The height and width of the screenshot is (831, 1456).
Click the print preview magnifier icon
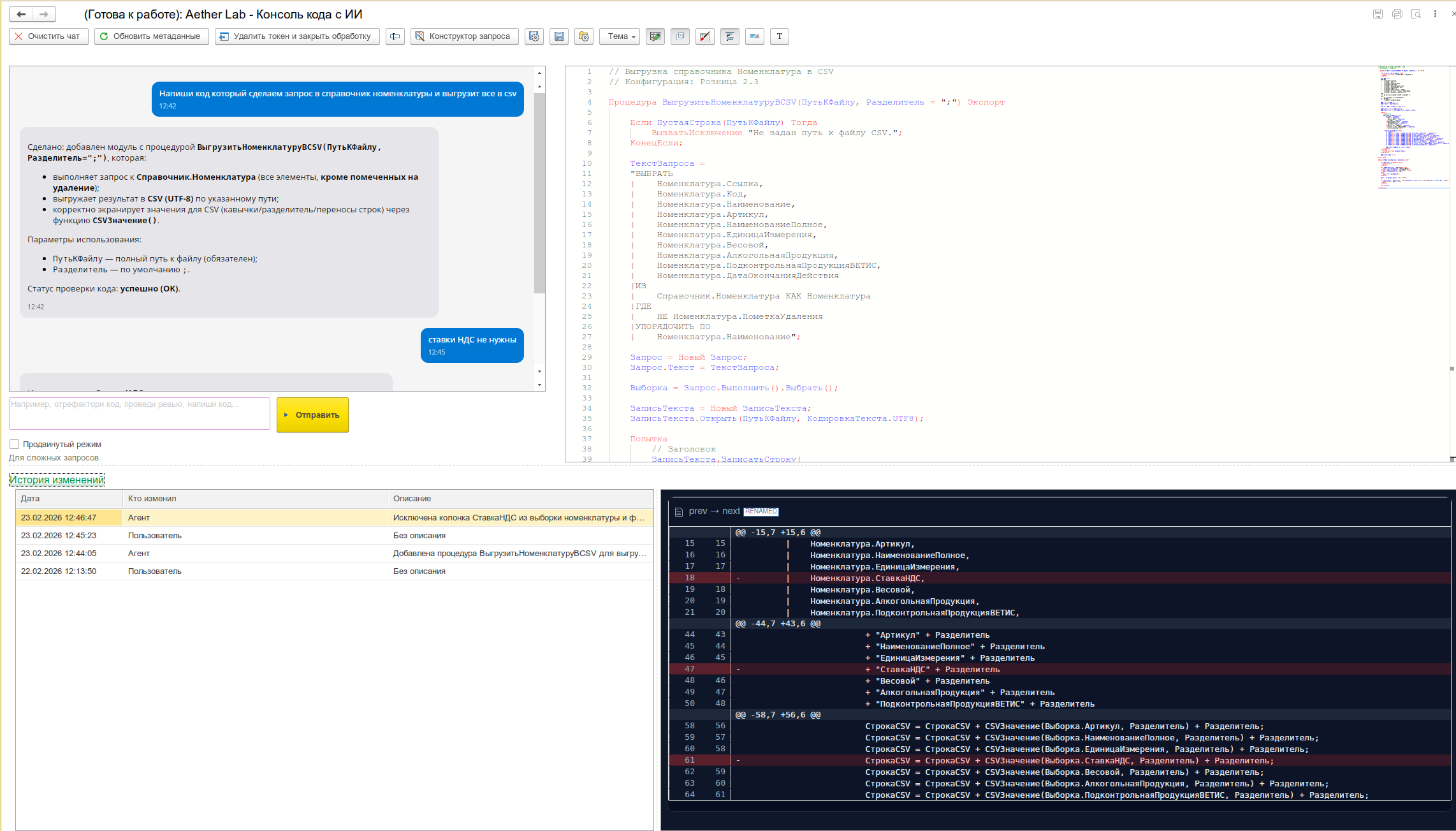click(1416, 14)
